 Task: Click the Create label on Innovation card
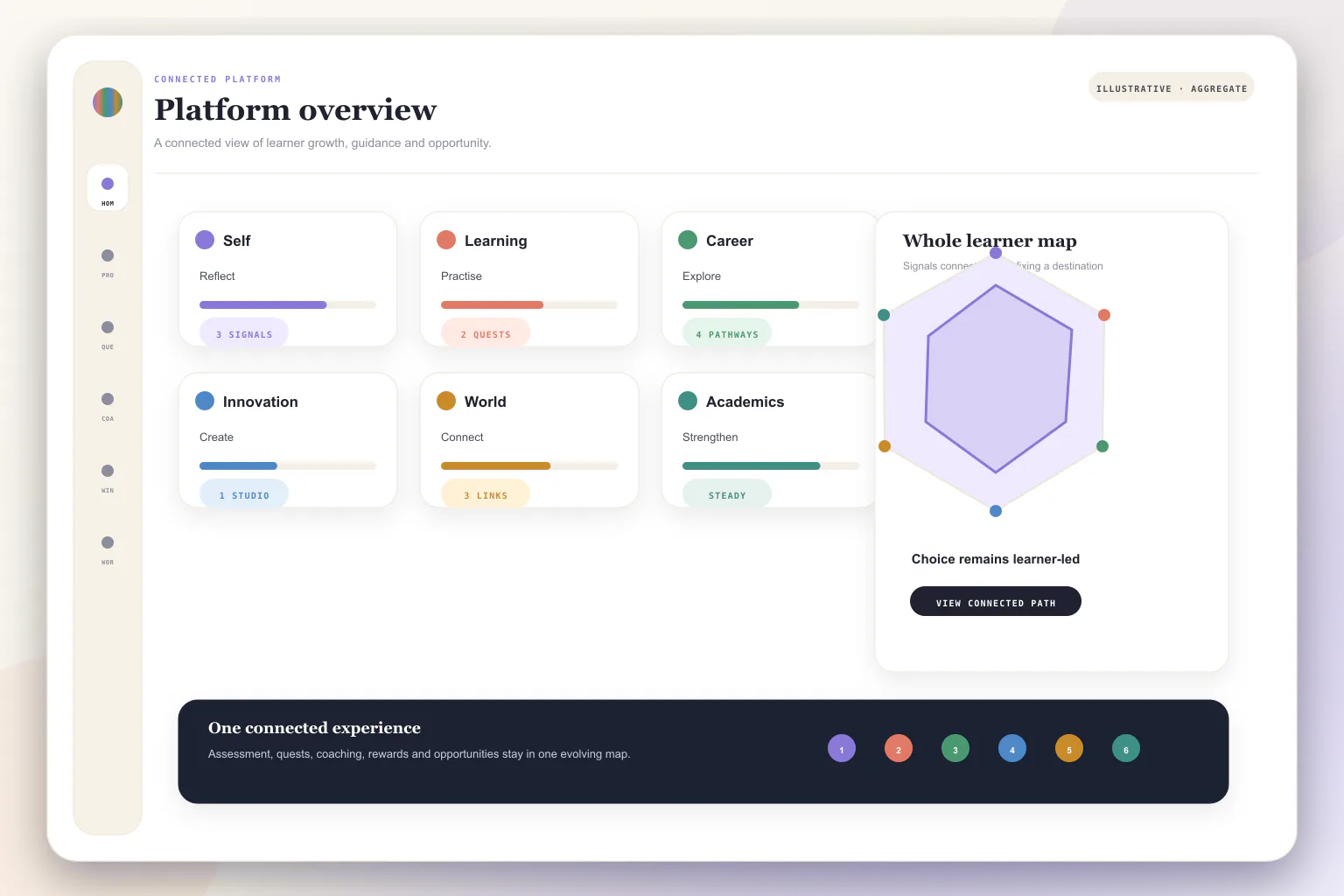tap(216, 437)
